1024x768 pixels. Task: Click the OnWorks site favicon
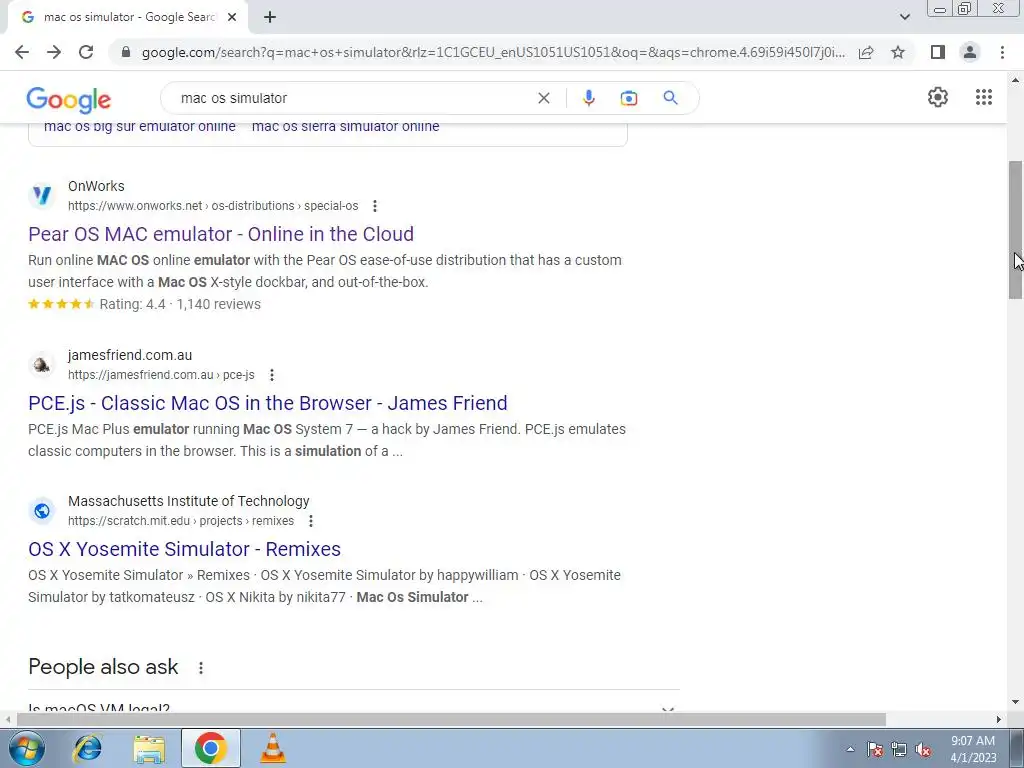(x=42, y=195)
